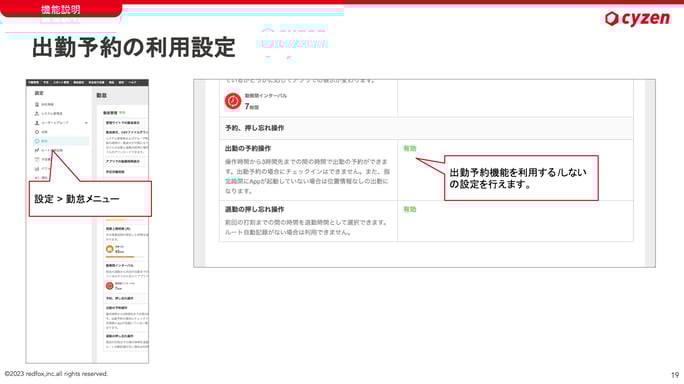Click the 機能説明 label at the top left
This screenshot has width=684, height=384.
pyautogui.click(x=61, y=9)
